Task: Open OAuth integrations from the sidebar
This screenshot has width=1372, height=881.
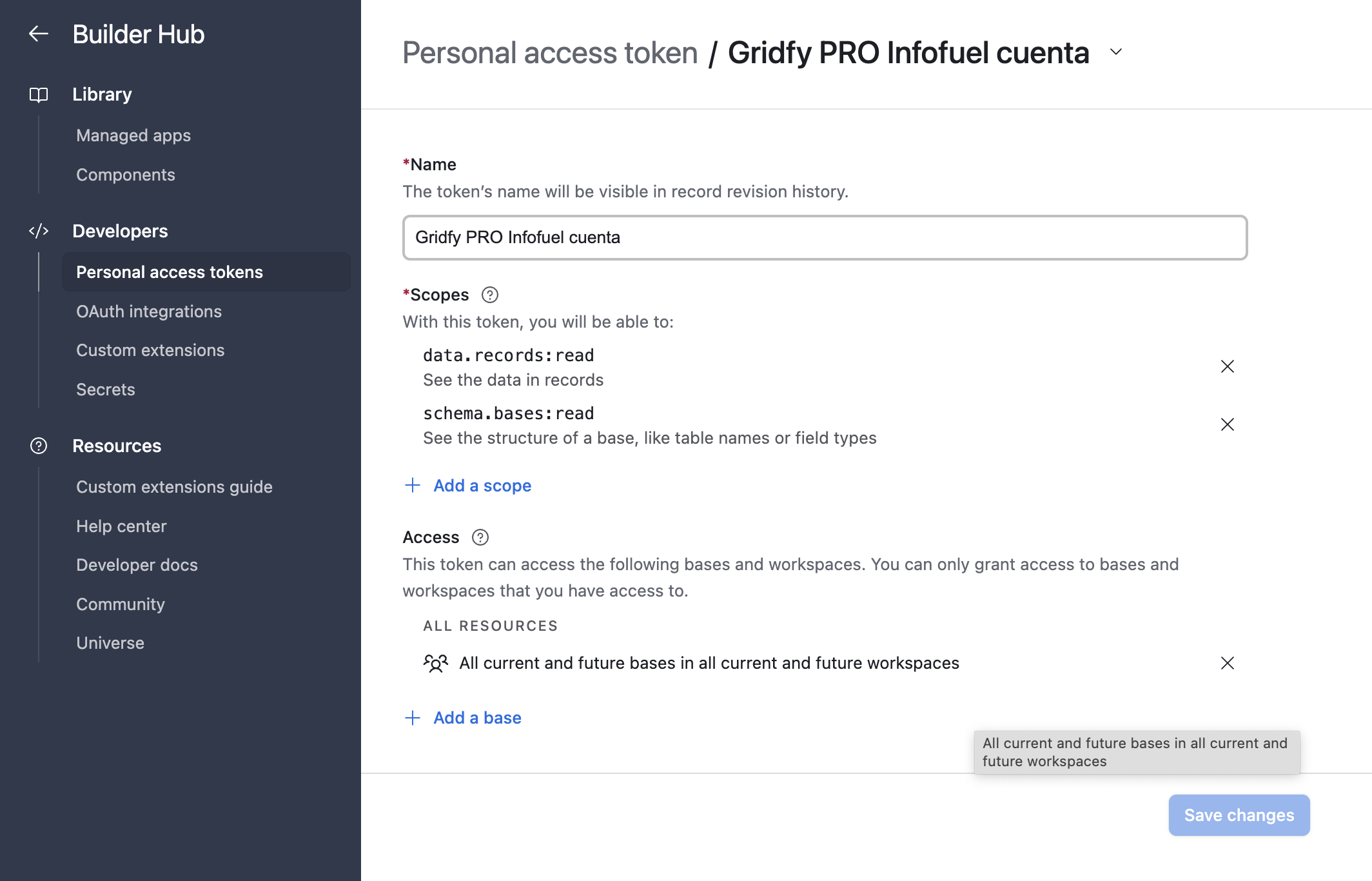Action: (x=149, y=311)
